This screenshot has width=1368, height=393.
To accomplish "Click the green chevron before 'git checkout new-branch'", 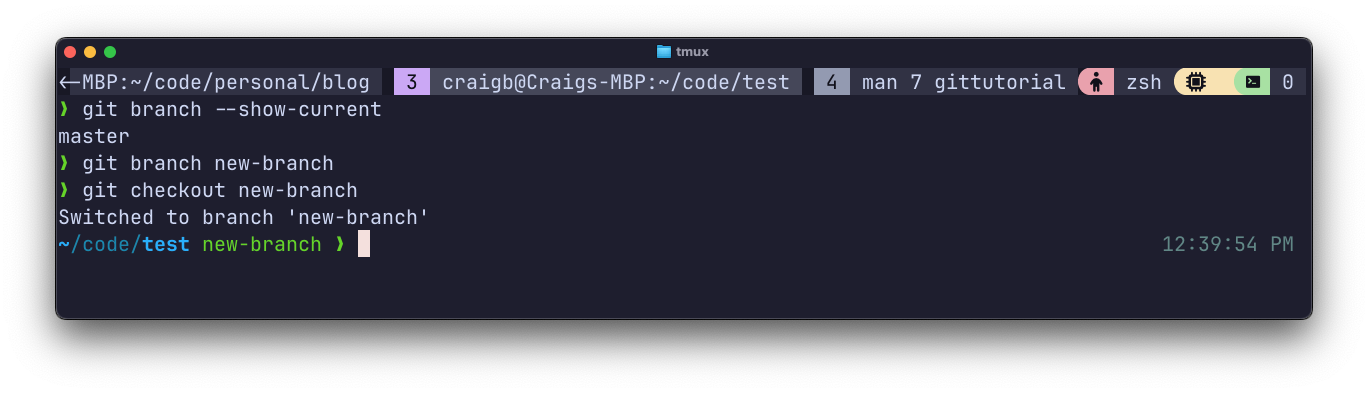I will pyautogui.click(x=64, y=190).
